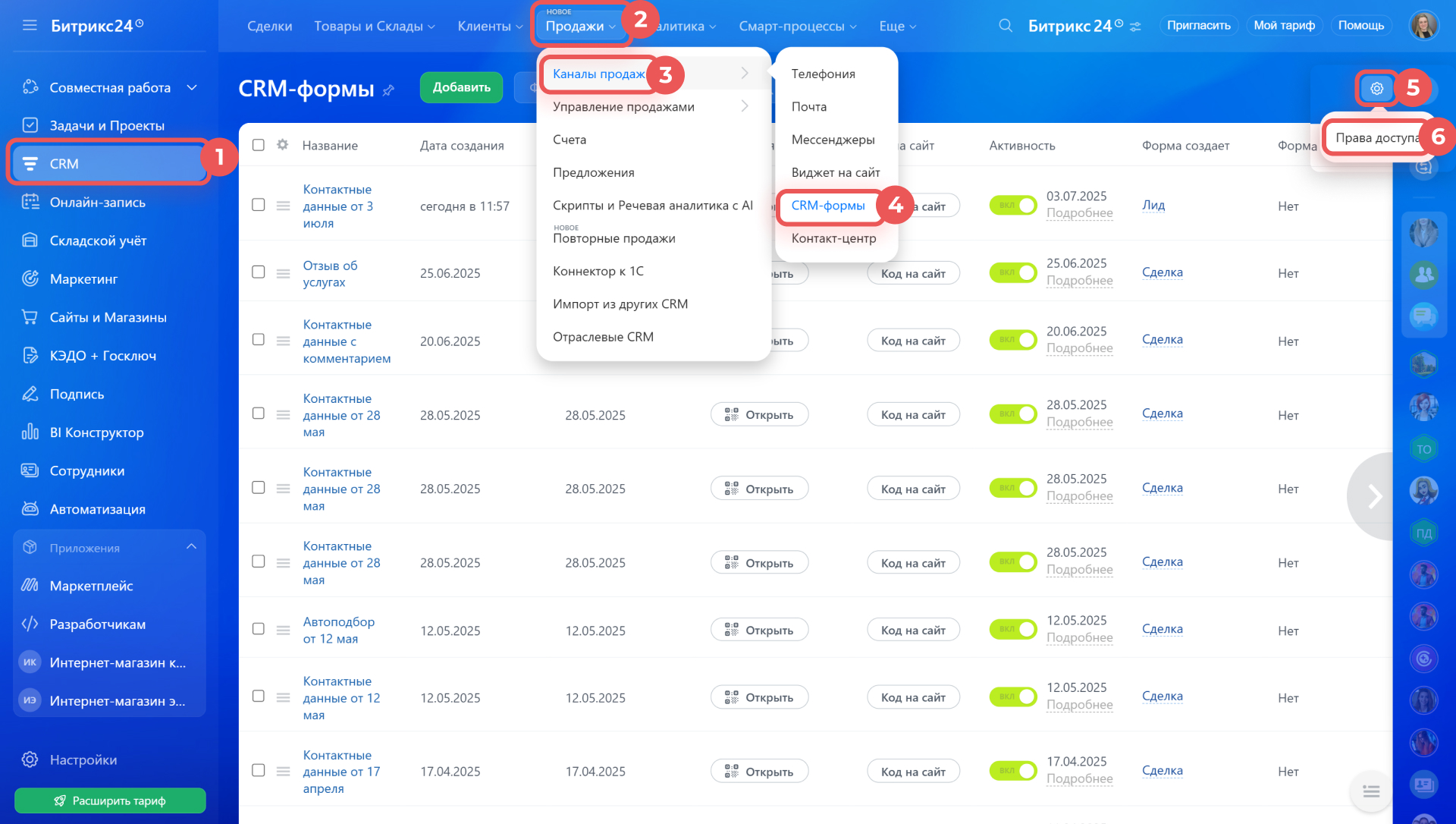Screen dimensions: 1456x824
Task: Open the hamburger menu icon
Action: click(30, 26)
